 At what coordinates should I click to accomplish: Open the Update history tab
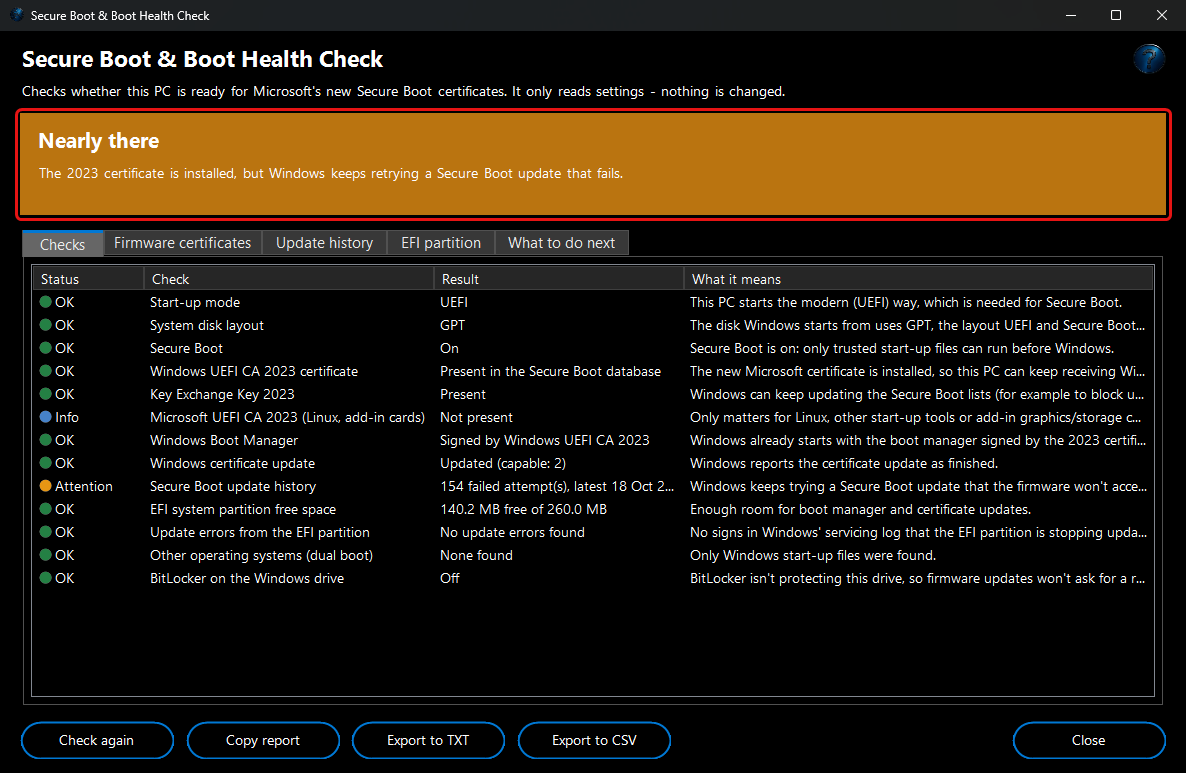324,243
